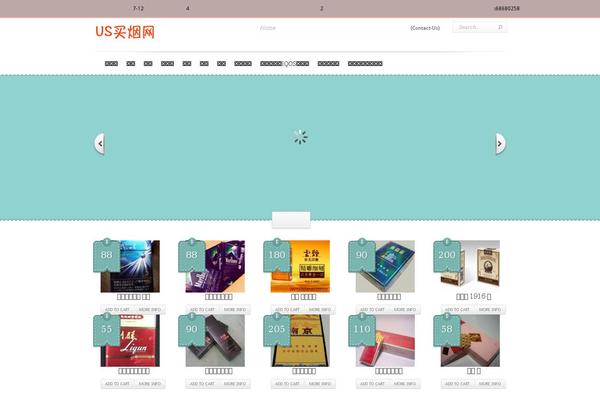Advance to the next banner slide

[x=500, y=144]
